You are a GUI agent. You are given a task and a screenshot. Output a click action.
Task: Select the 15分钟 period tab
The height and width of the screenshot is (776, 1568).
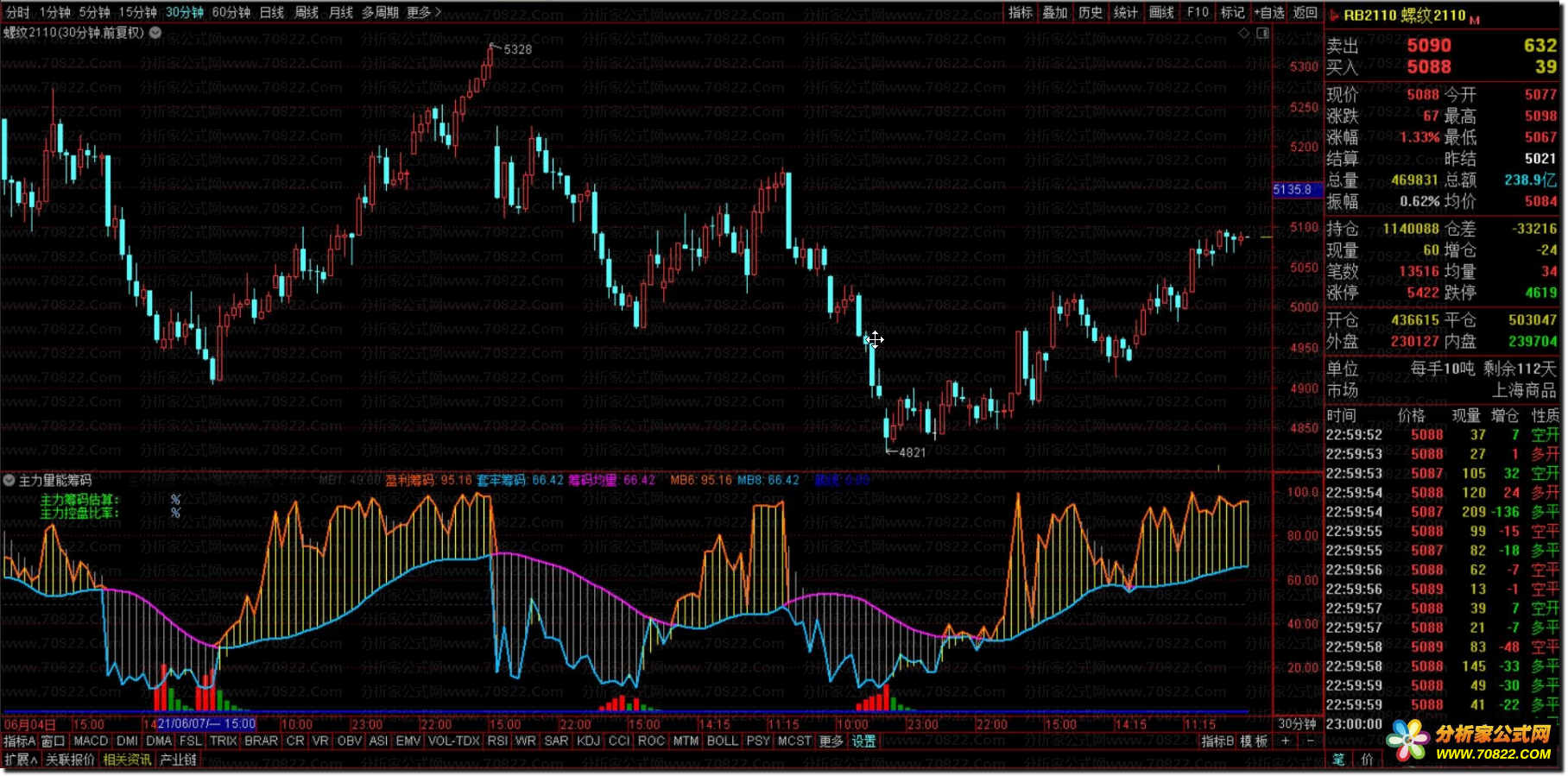click(x=137, y=12)
